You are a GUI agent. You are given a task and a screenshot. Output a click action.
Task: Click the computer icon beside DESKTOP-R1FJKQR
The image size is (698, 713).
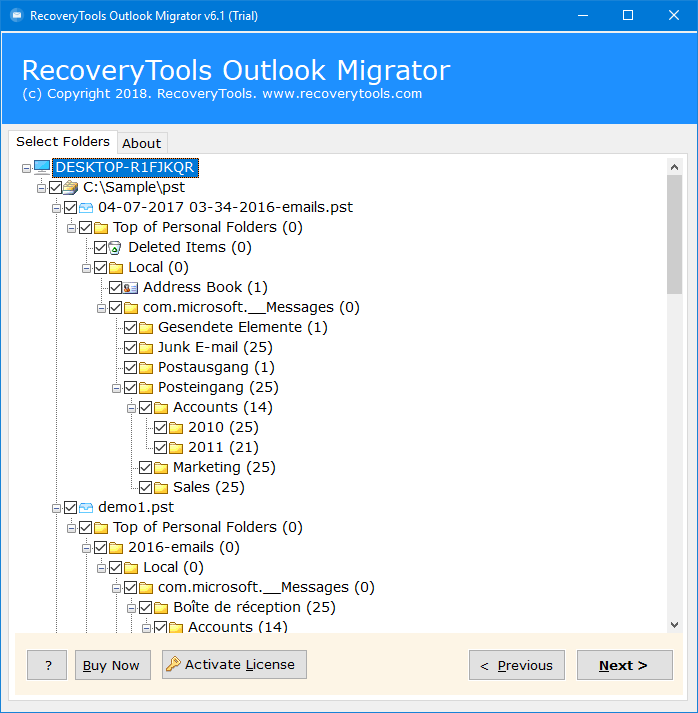(42, 167)
